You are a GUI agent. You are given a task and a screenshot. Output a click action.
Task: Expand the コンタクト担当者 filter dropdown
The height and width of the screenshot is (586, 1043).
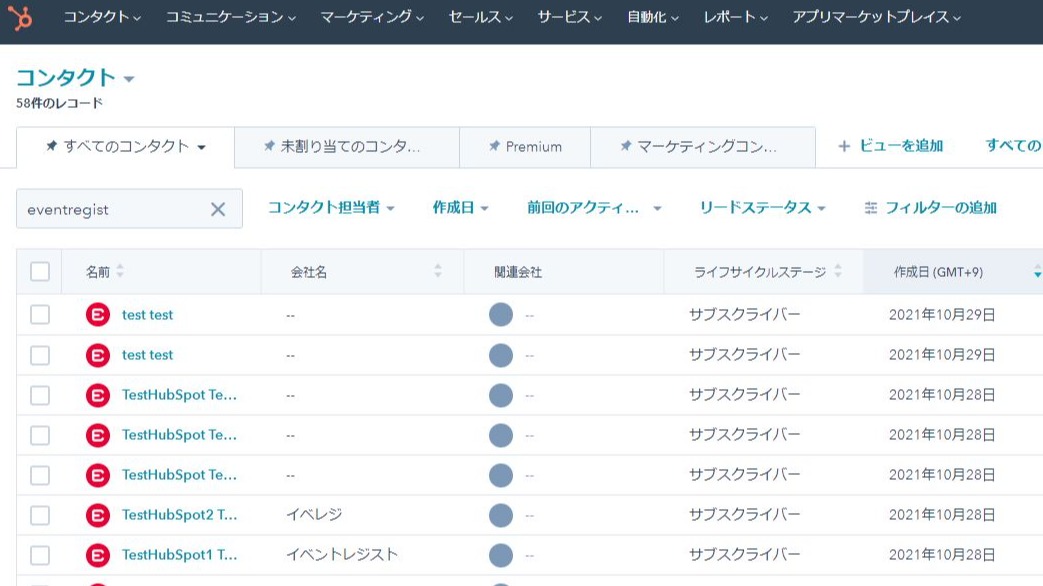point(331,208)
